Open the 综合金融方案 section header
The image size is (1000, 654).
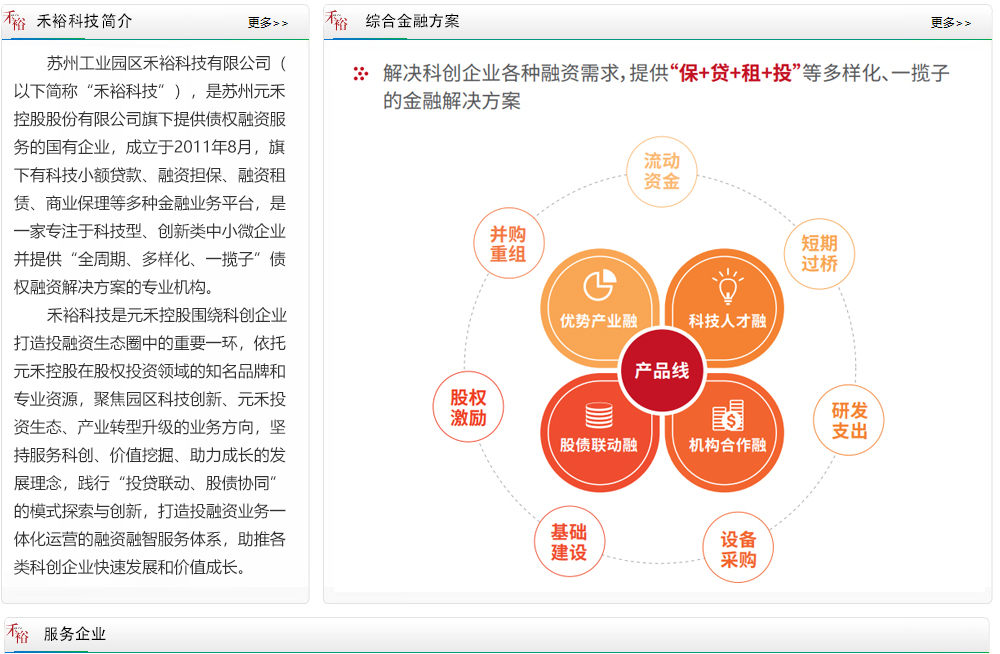412,22
